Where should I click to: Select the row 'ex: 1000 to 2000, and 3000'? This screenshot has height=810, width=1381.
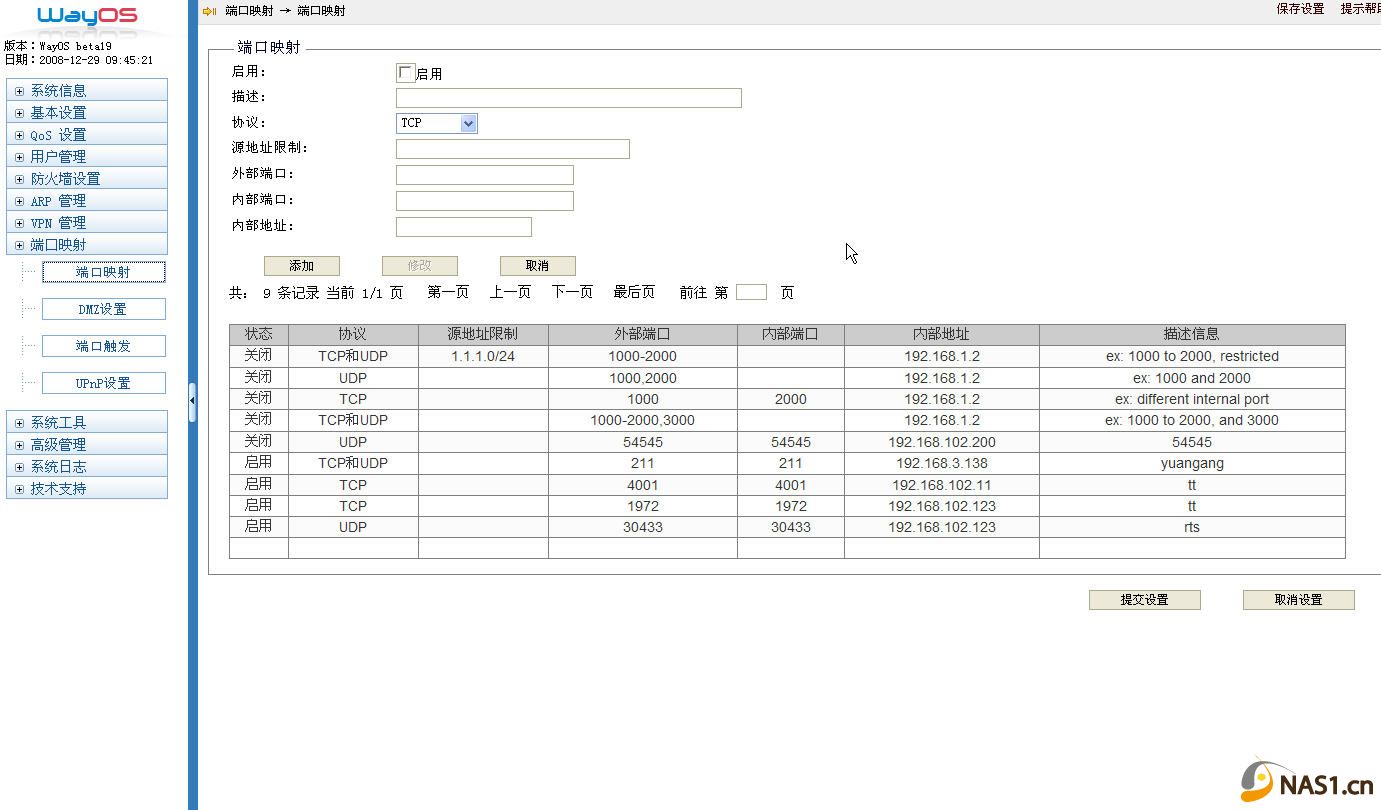787,420
